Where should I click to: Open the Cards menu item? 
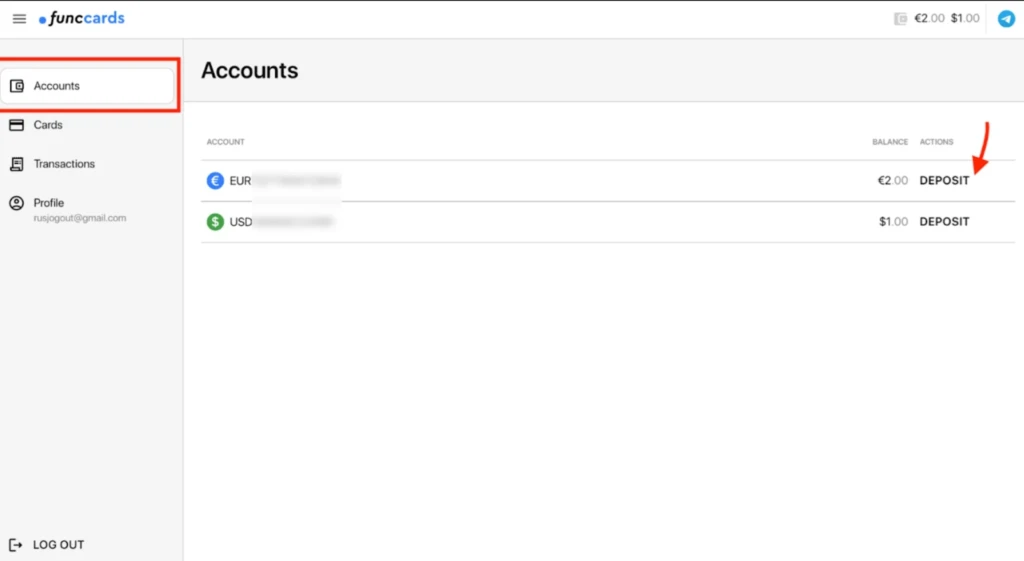[48, 125]
